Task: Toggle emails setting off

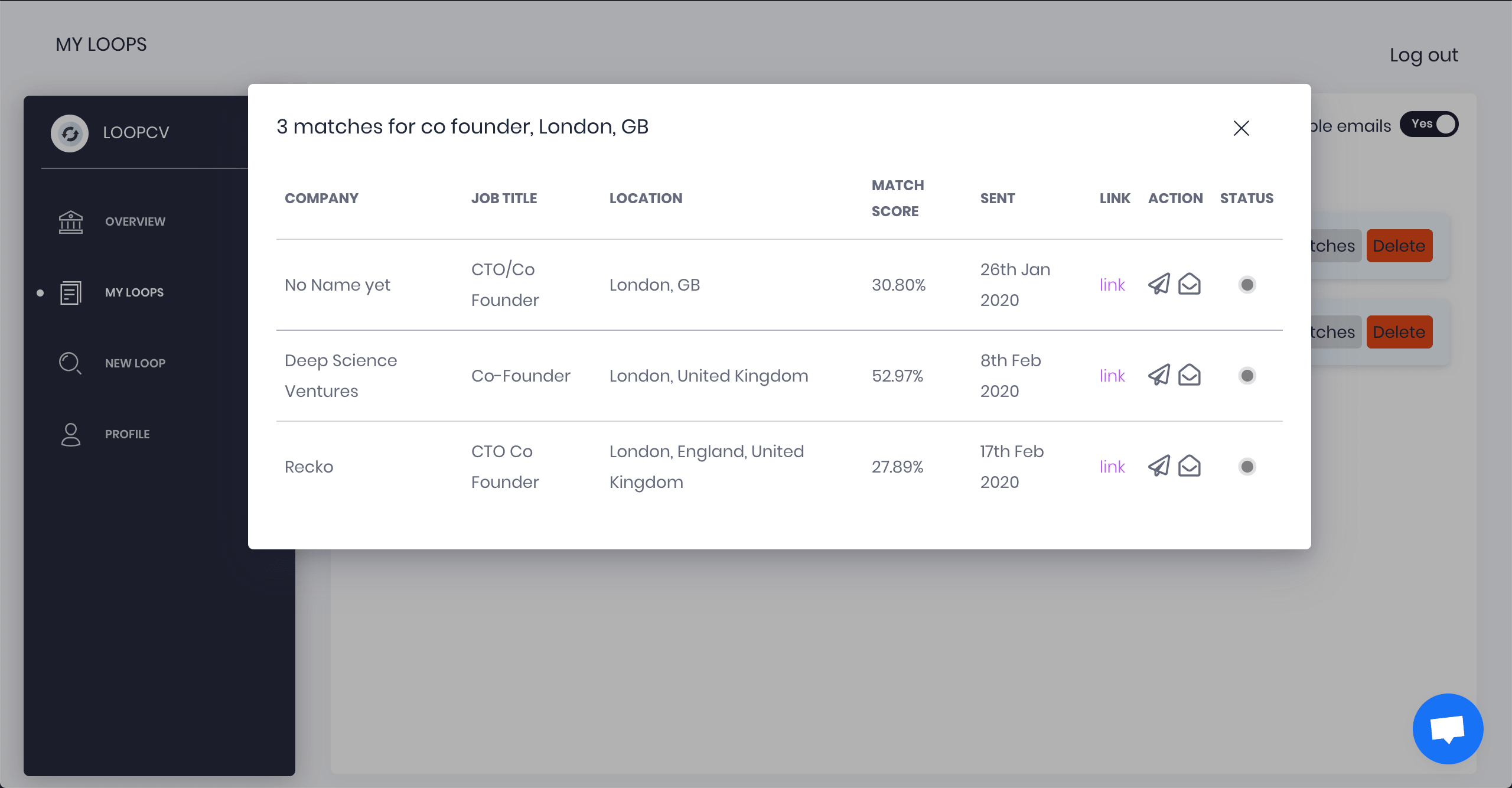Action: coord(1429,124)
